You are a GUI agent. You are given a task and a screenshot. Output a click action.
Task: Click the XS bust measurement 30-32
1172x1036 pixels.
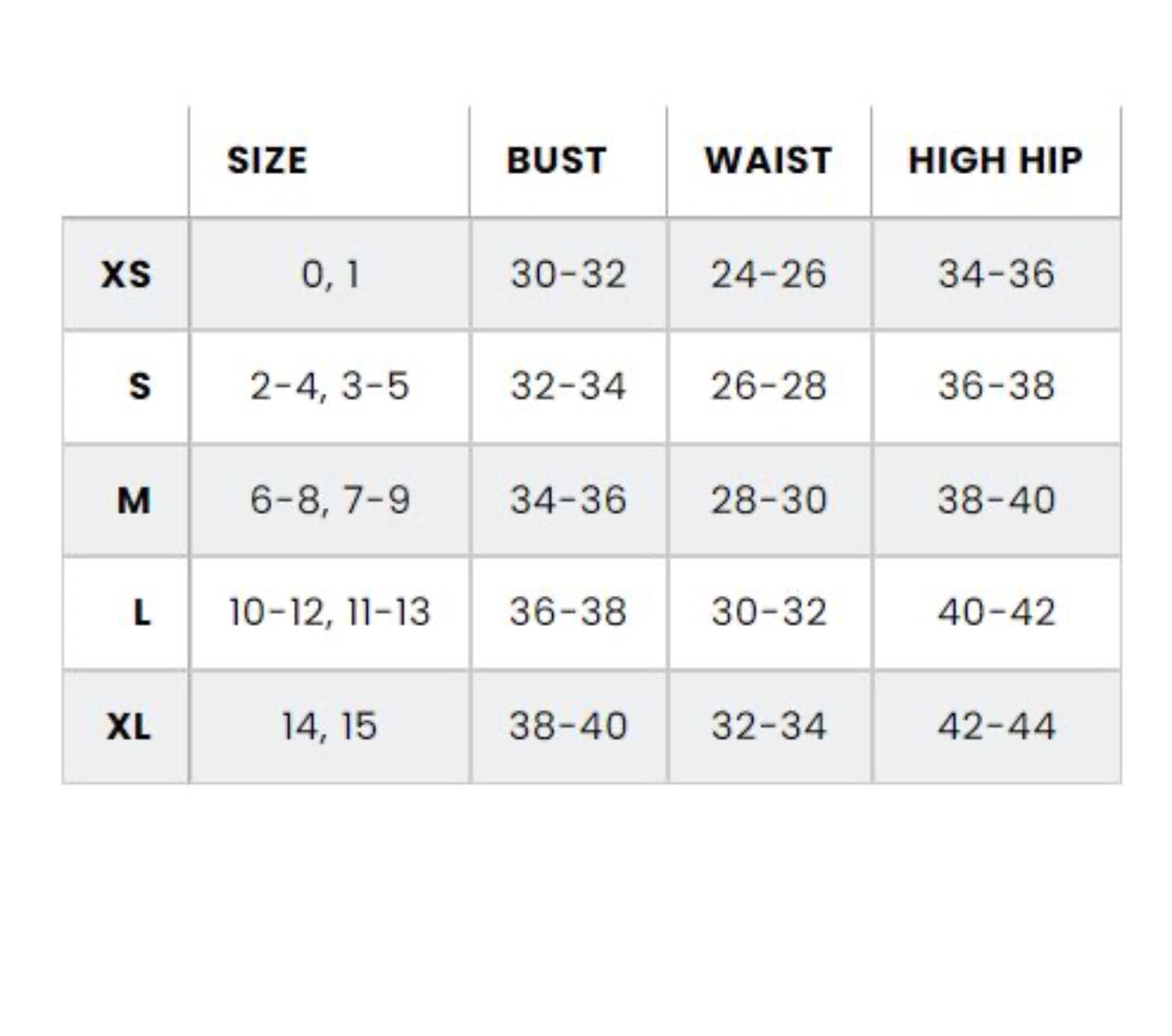(x=568, y=274)
